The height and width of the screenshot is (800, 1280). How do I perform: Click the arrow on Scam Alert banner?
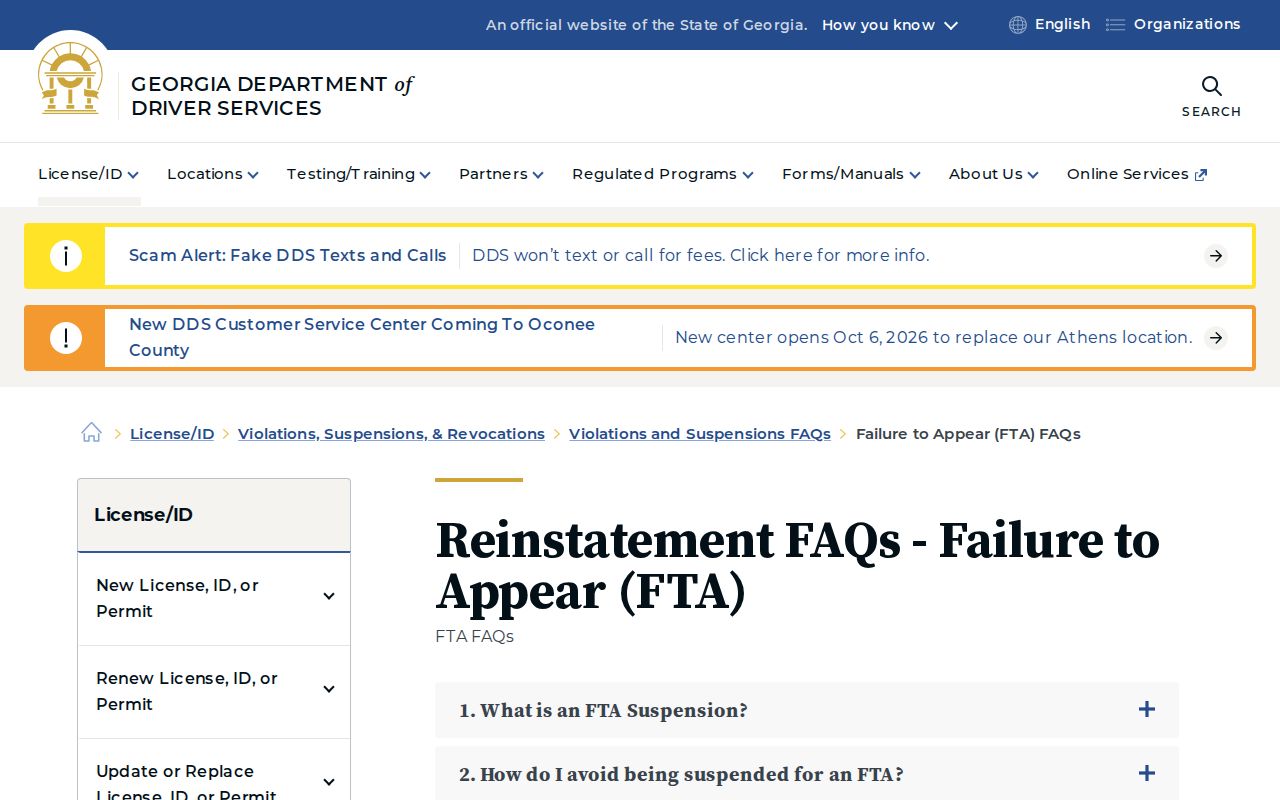1216,256
